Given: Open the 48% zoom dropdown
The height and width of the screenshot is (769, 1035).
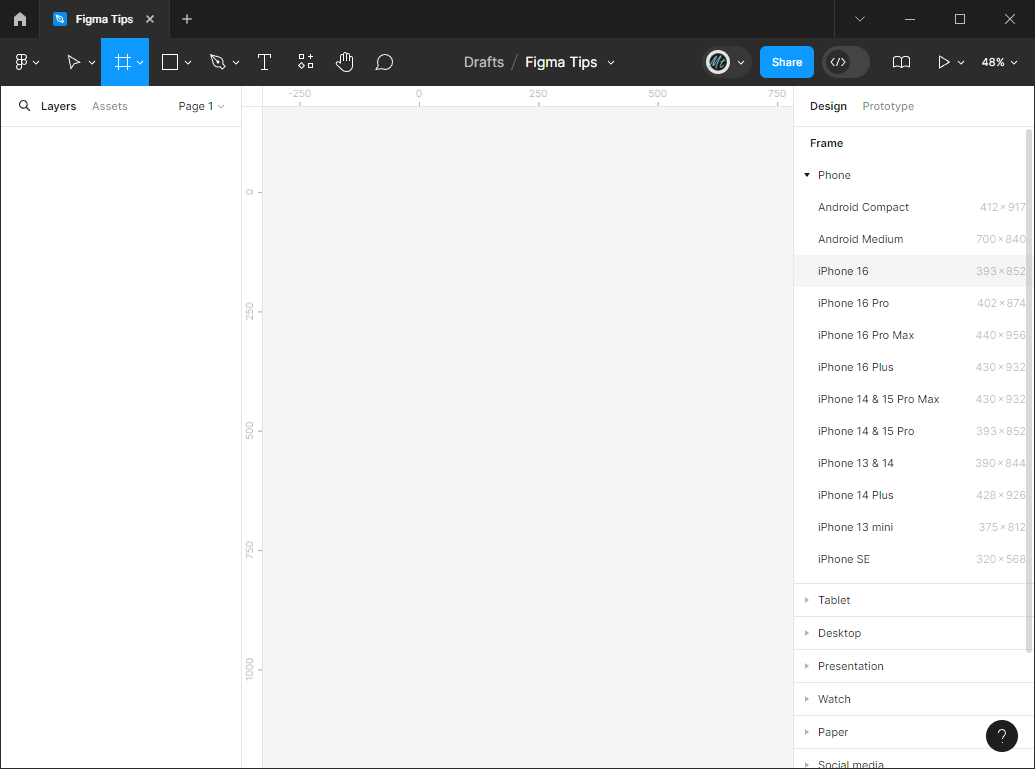Looking at the screenshot, I should [999, 62].
